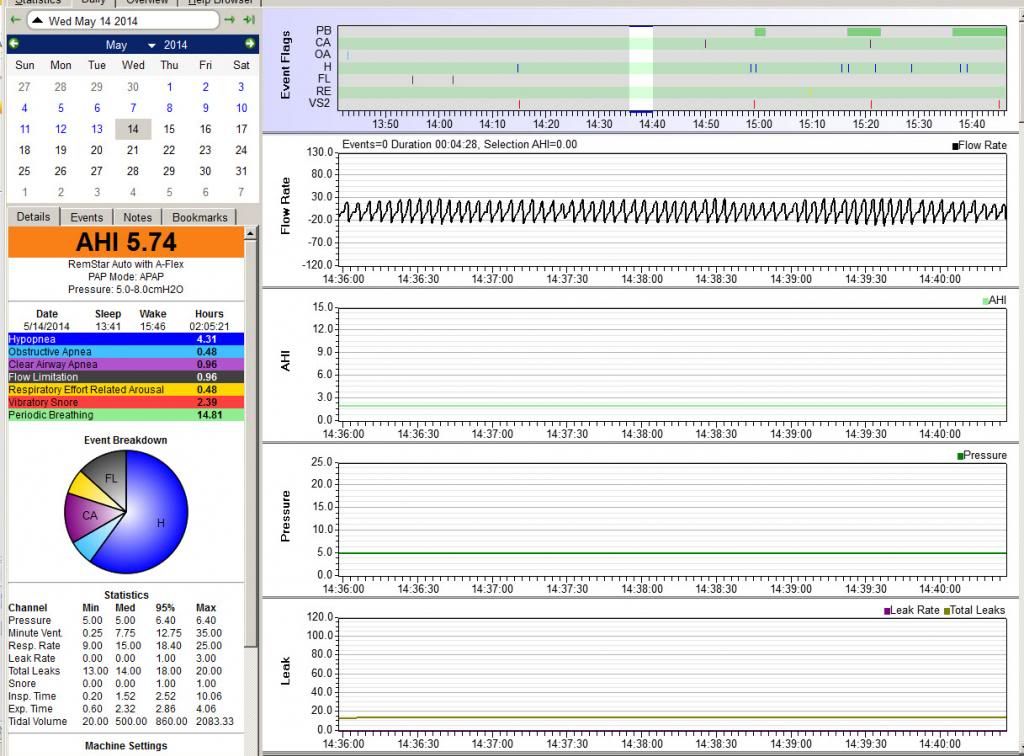Click the first FL event marker
The width and height of the screenshot is (1024, 756).
413,80
